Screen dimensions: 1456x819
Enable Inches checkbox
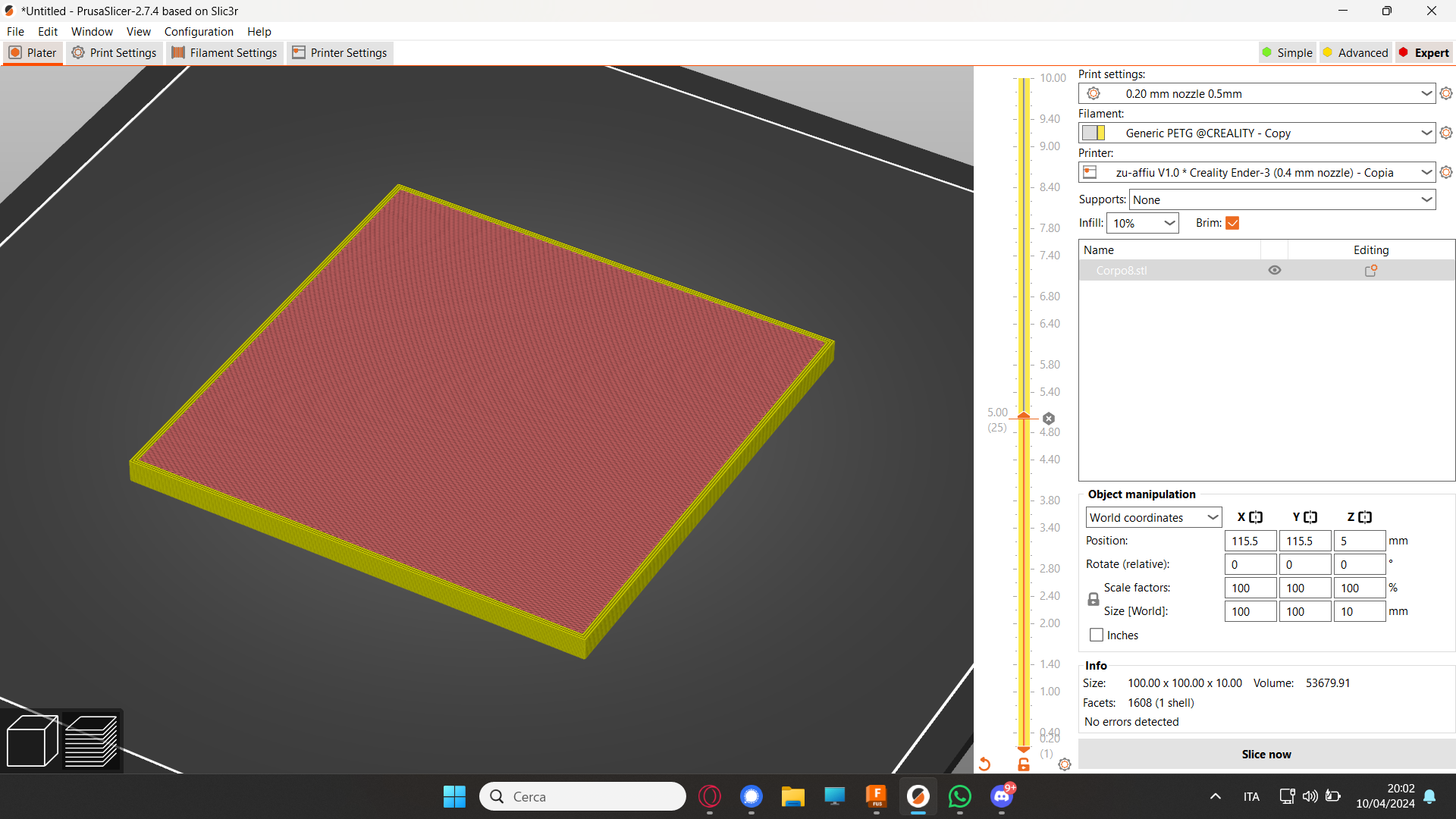(x=1094, y=635)
